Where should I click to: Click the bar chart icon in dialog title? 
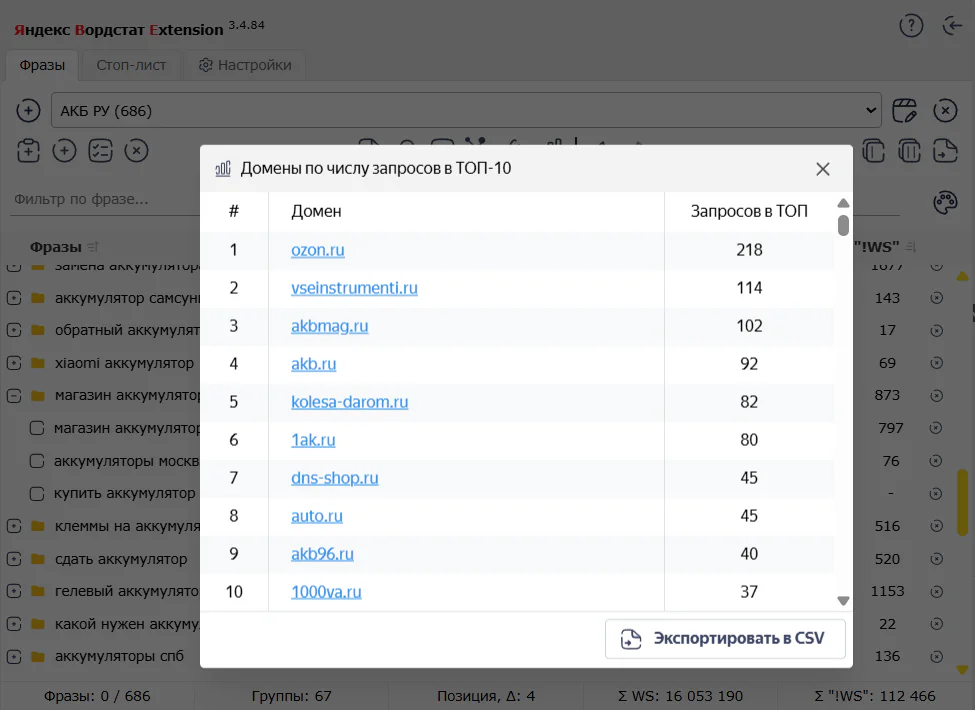[x=223, y=168]
